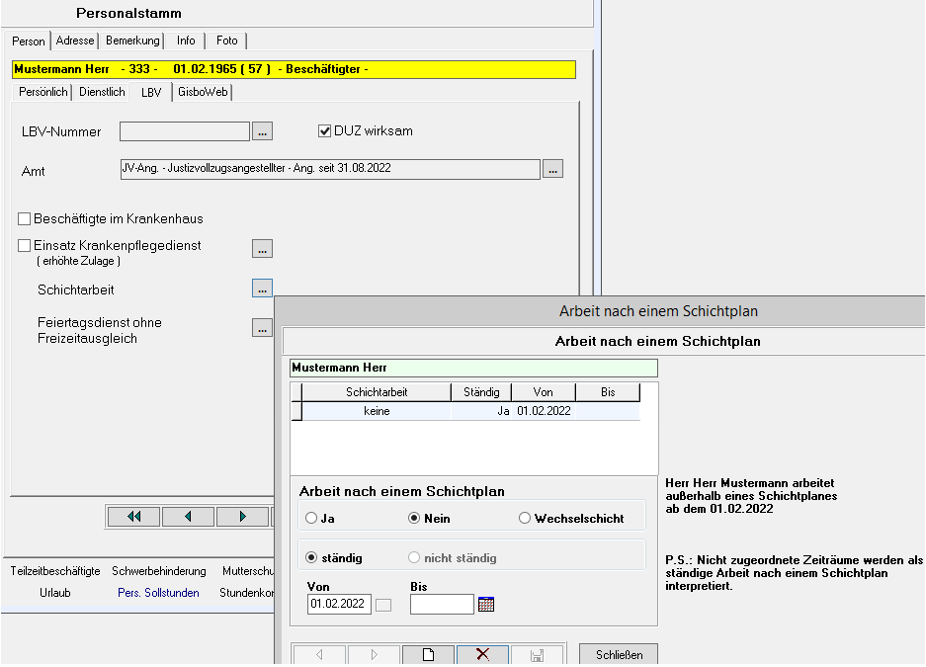Image resolution: width=926 pixels, height=667 pixels.
Task: Select the LBV sub-tab
Action: click(x=151, y=92)
